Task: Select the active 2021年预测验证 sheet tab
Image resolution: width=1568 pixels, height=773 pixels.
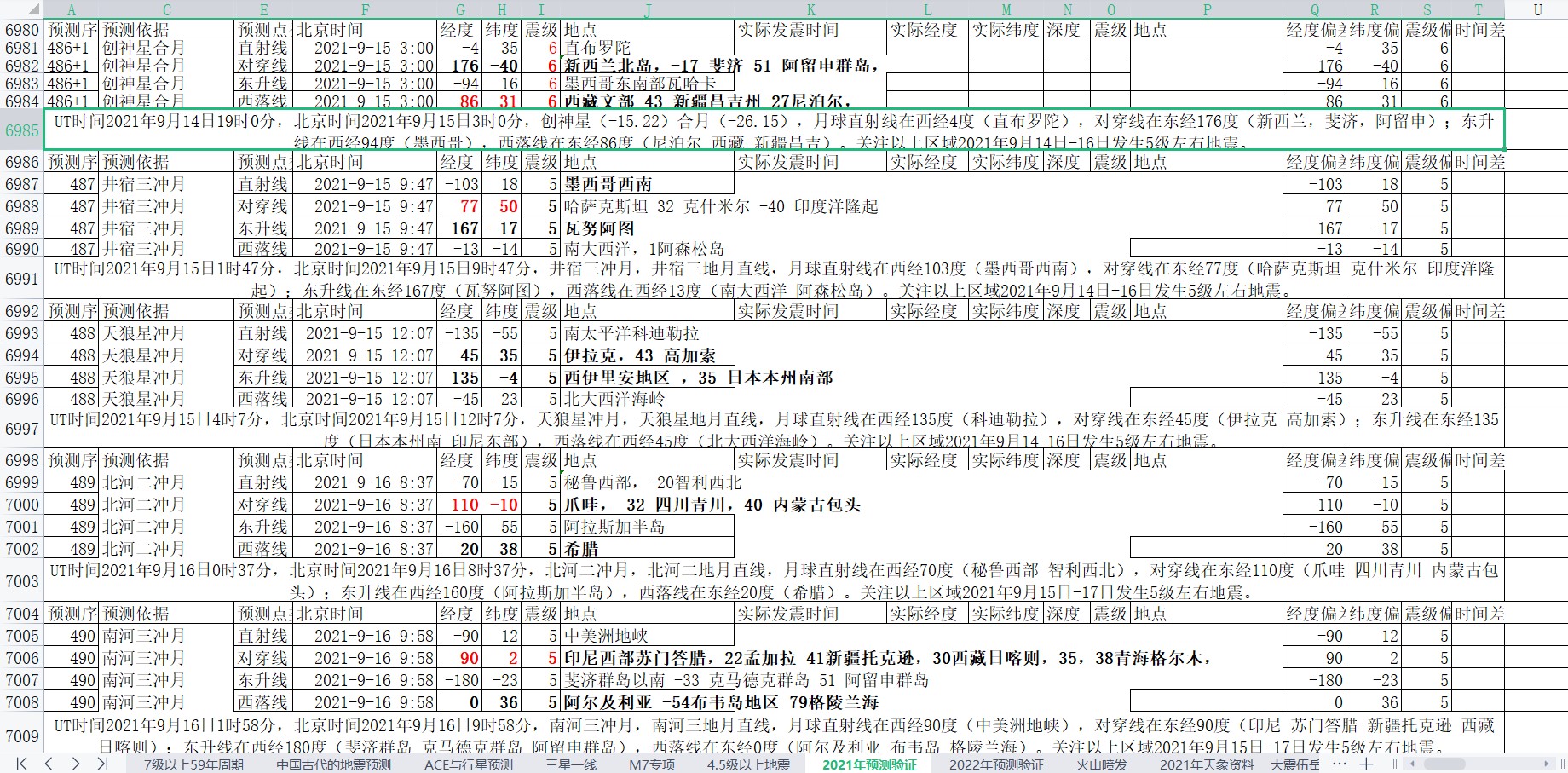Action: click(869, 764)
